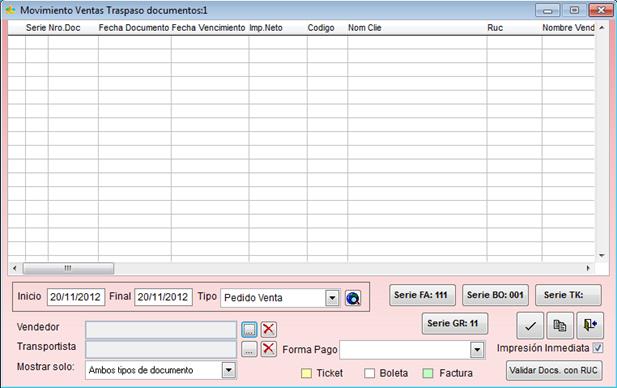617x388 pixels.
Task: Close the Movimiento Ventas window
Action: 601,10
